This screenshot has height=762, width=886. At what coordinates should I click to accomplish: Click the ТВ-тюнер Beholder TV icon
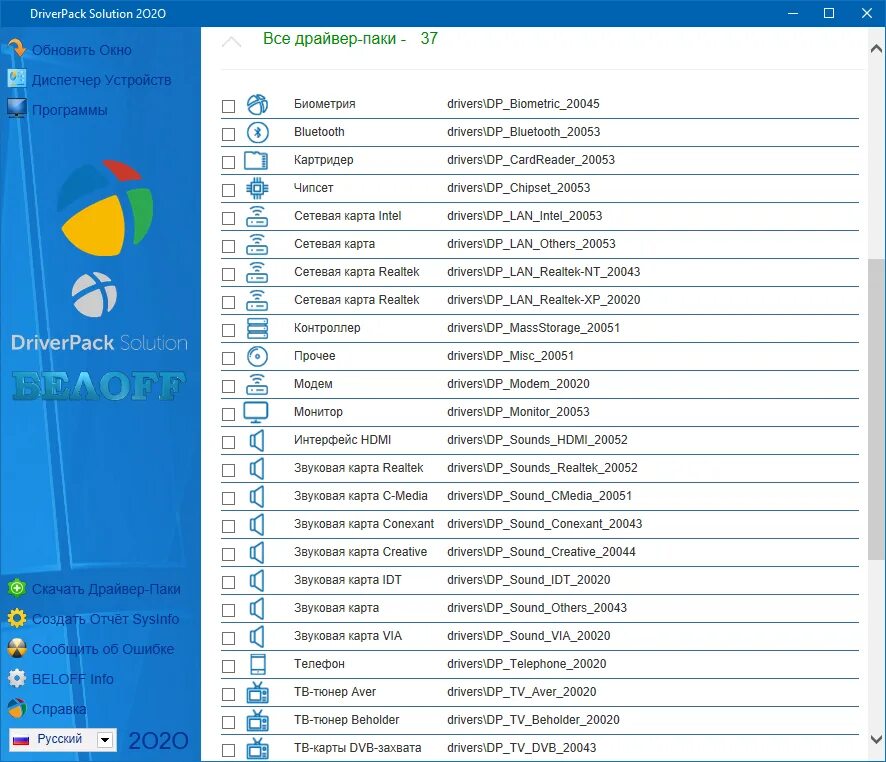tap(258, 720)
